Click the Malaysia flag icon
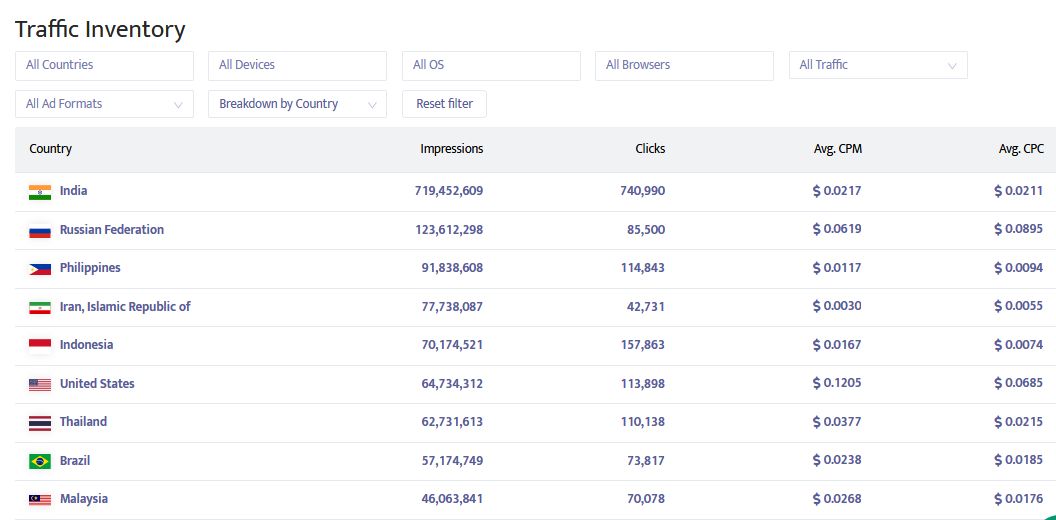The width and height of the screenshot is (1056, 520). point(40,500)
